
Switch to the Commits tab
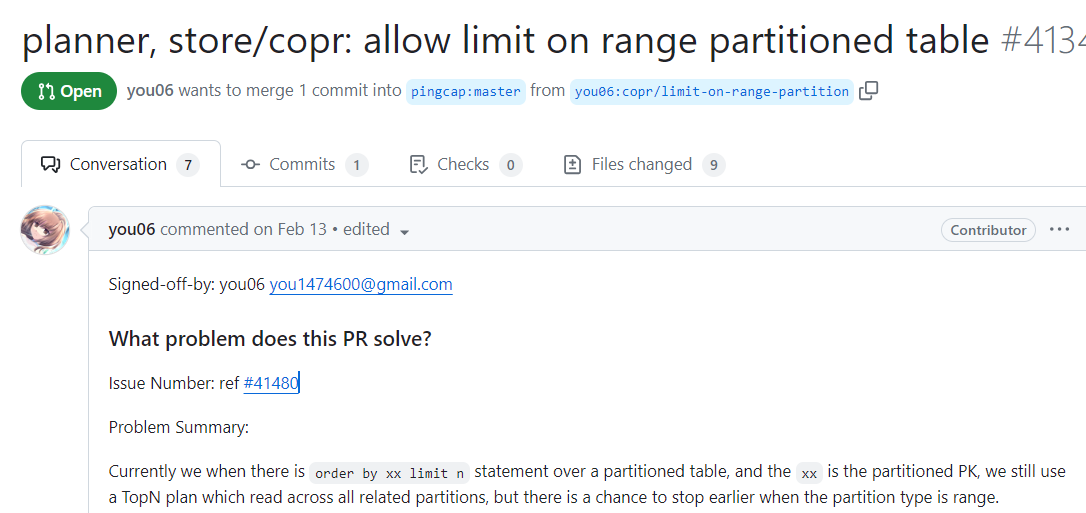tap(303, 164)
